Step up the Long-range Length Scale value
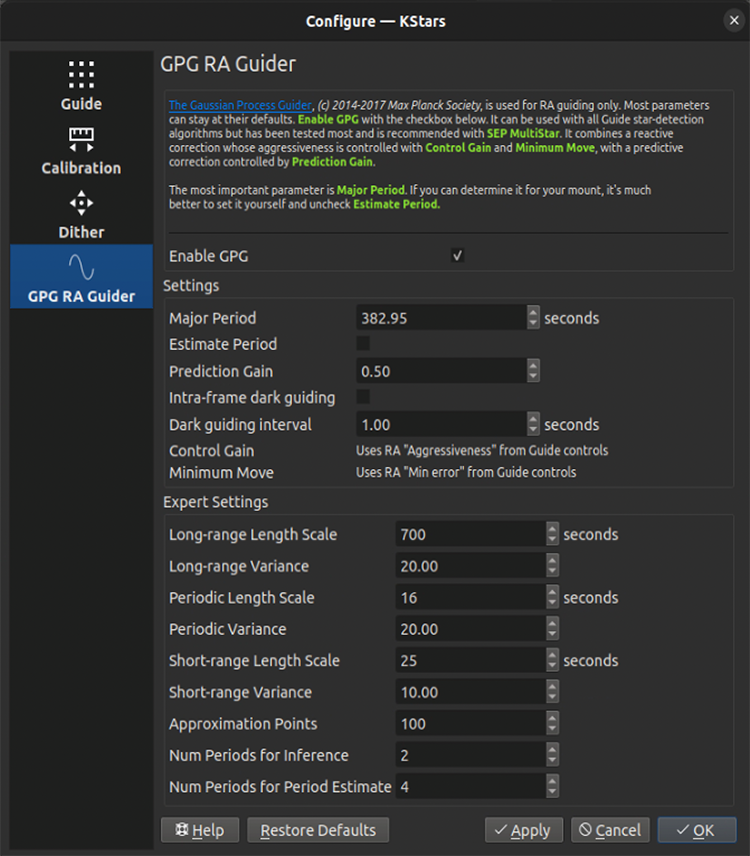This screenshot has height=856, width=750. pyautogui.click(x=552, y=529)
